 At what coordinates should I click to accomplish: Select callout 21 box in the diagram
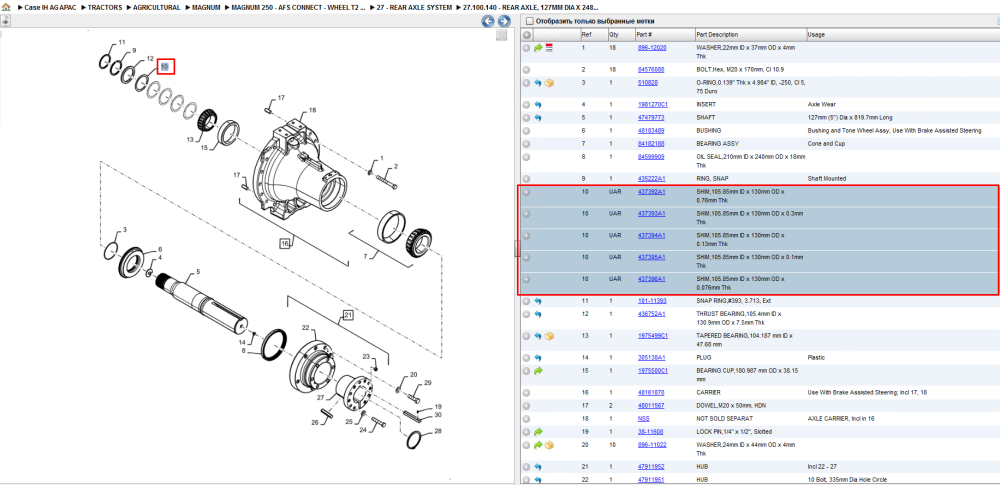(348, 315)
